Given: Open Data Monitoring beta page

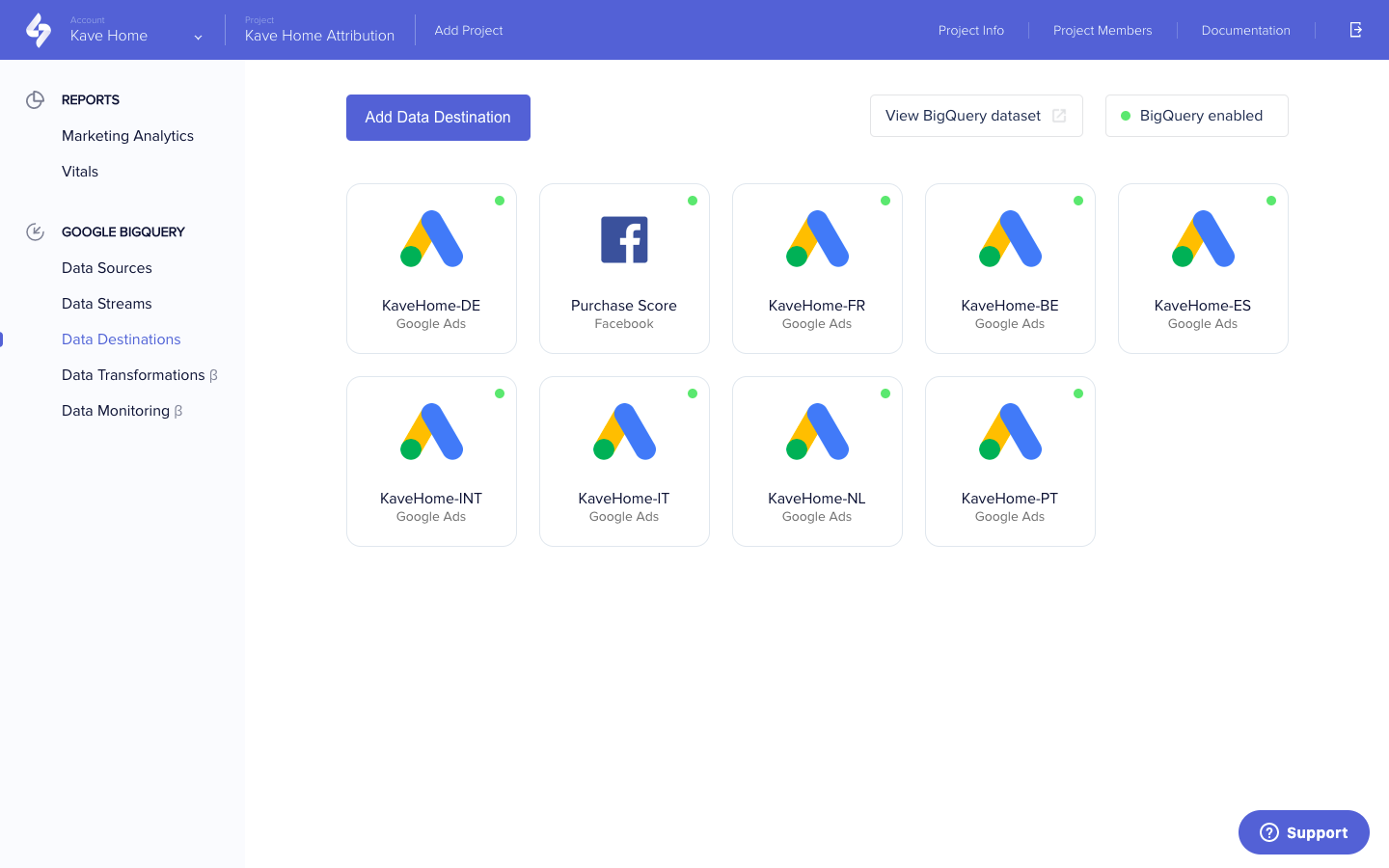Looking at the screenshot, I should pos(123,411).
